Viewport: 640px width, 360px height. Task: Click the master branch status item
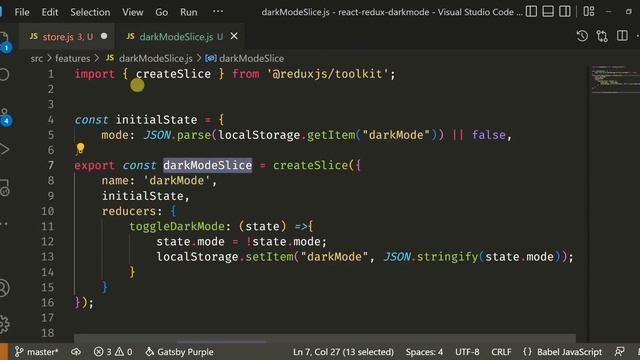[37, 352]
